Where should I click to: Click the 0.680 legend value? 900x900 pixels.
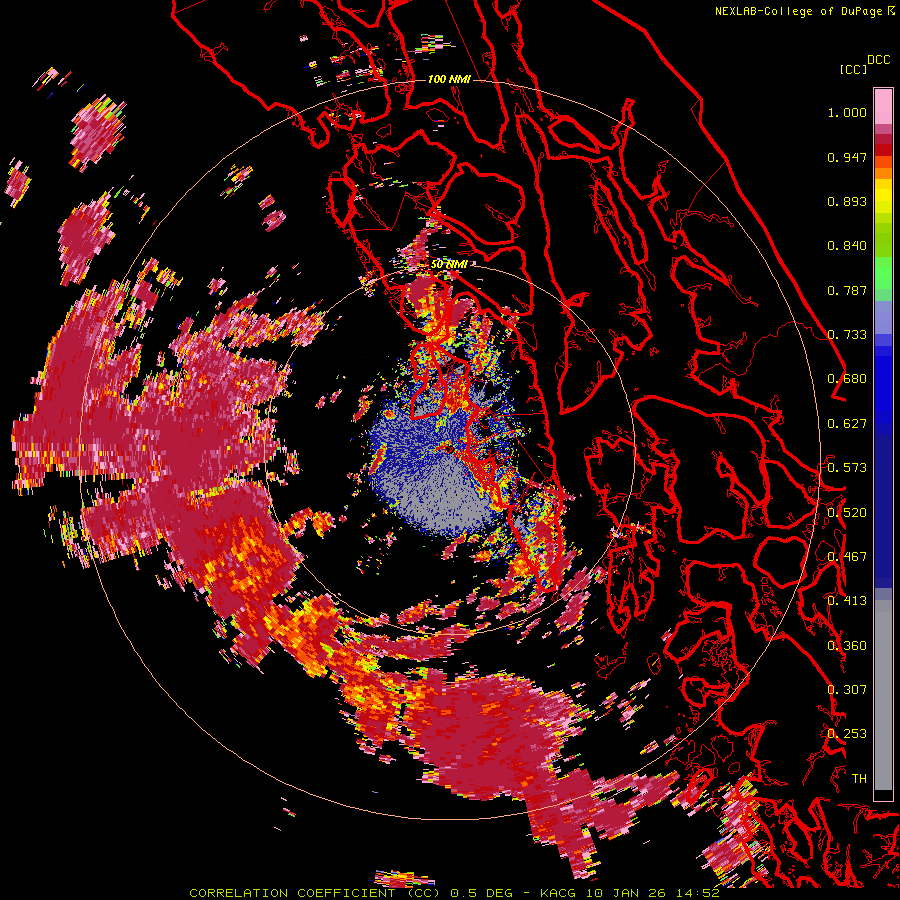(847, 379)
